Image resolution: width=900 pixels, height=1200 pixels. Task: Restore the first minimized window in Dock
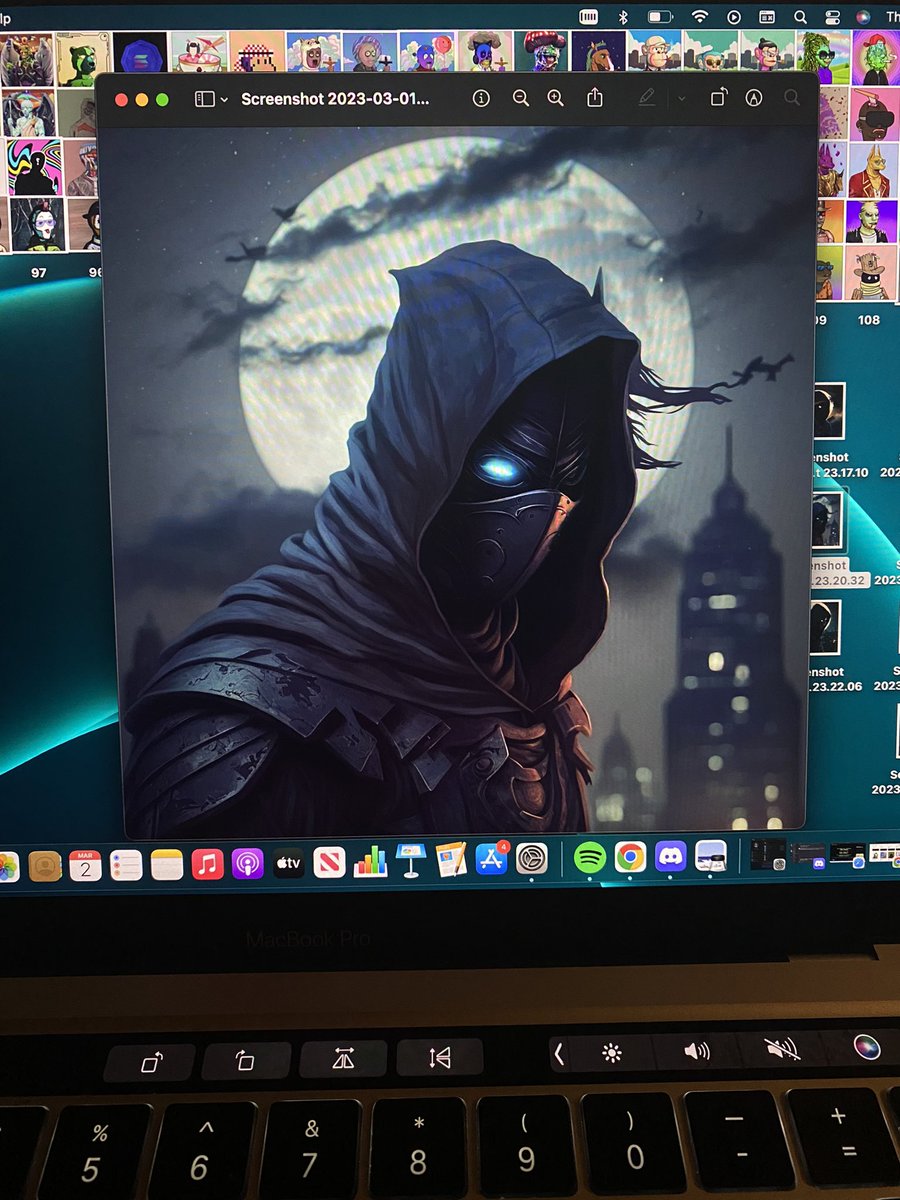(x=767, y=852)
